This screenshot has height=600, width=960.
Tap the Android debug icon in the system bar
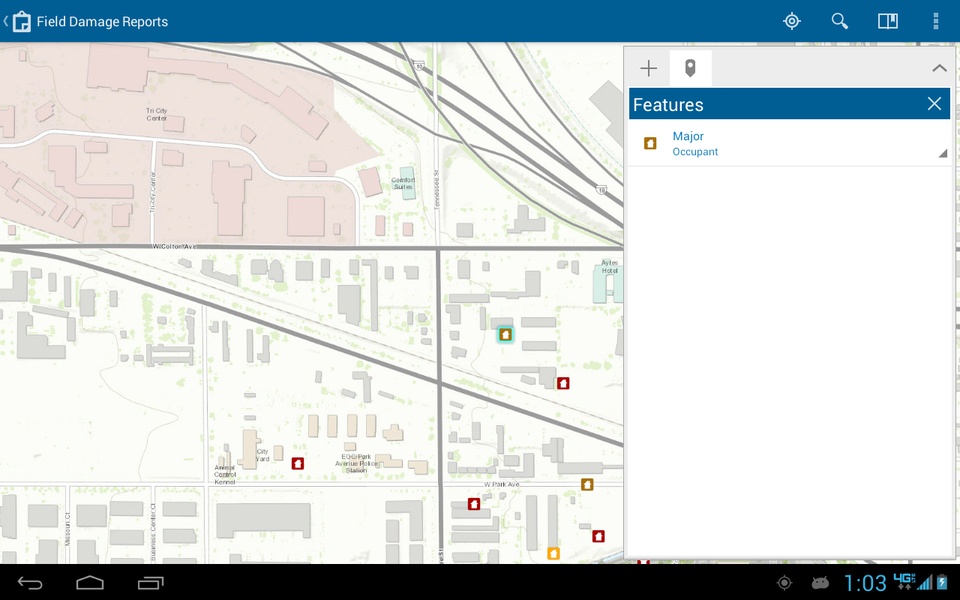pos(820,583)
